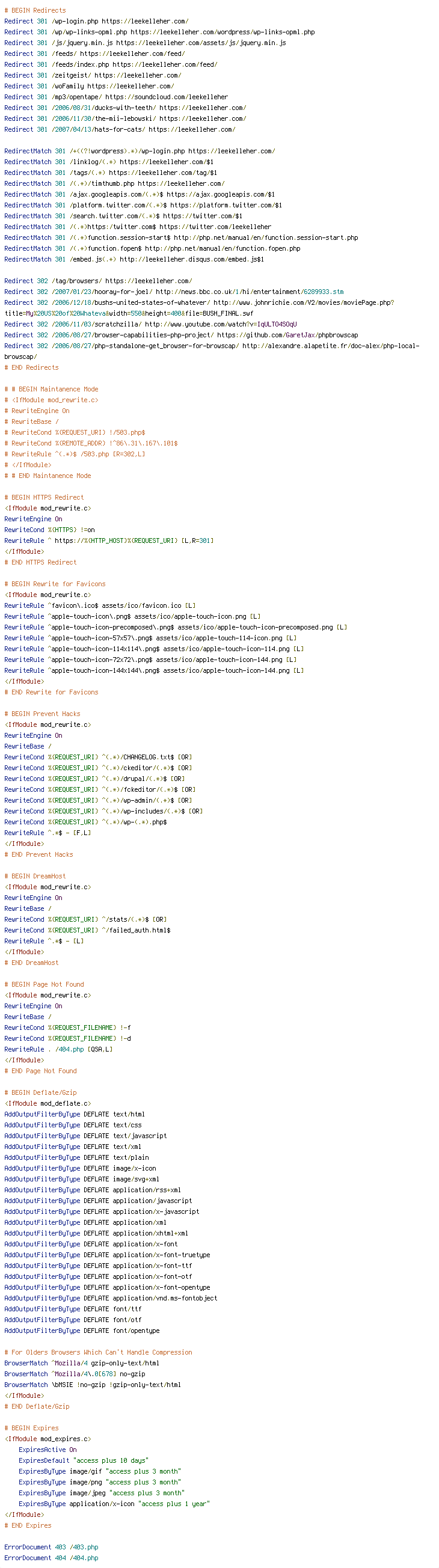Click the timthumb.php RedirectMatch line
This screenshot has height=1568, width=439.
(114, 184)
